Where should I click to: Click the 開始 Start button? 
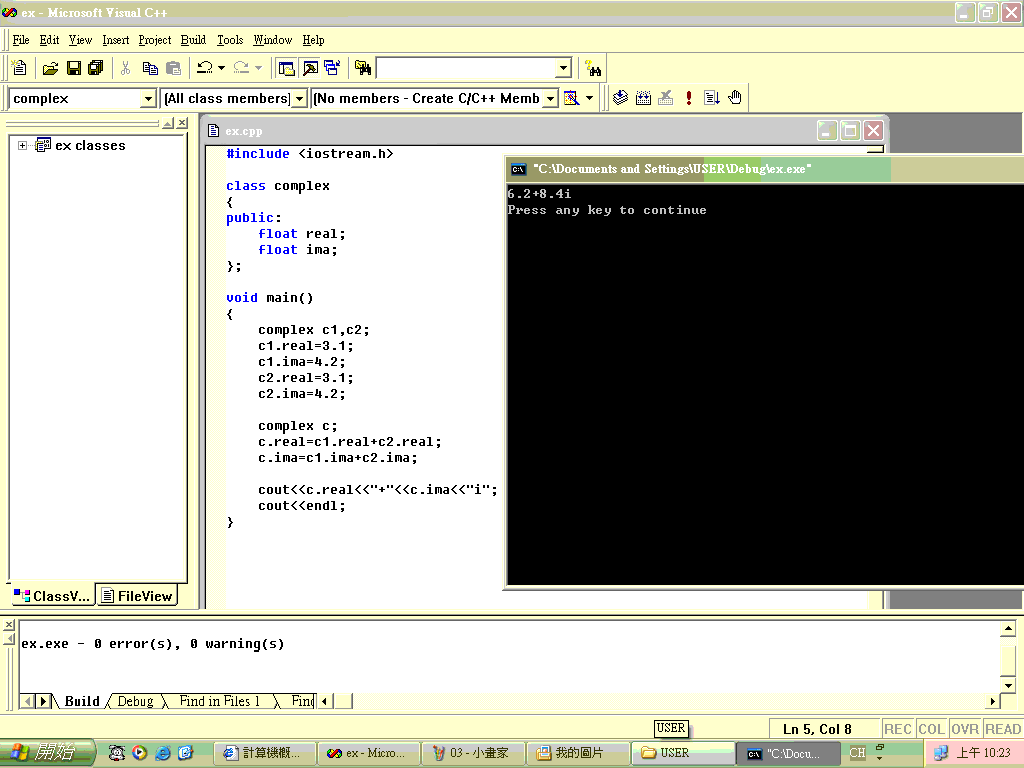pyautogui.click(x=47, y=752)
